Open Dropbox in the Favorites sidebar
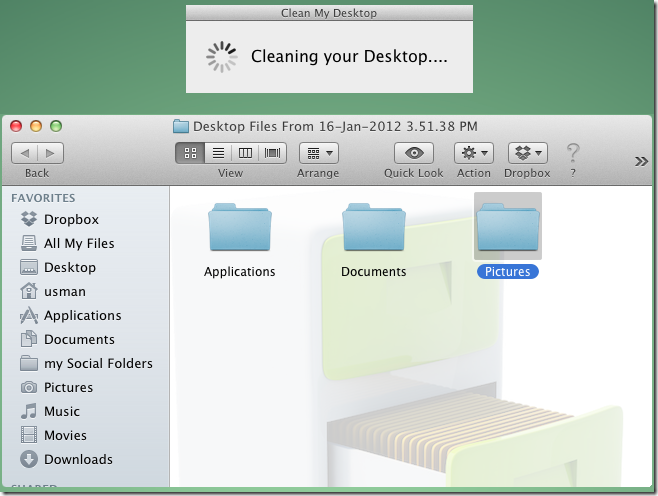 click(x=85, y=219)
